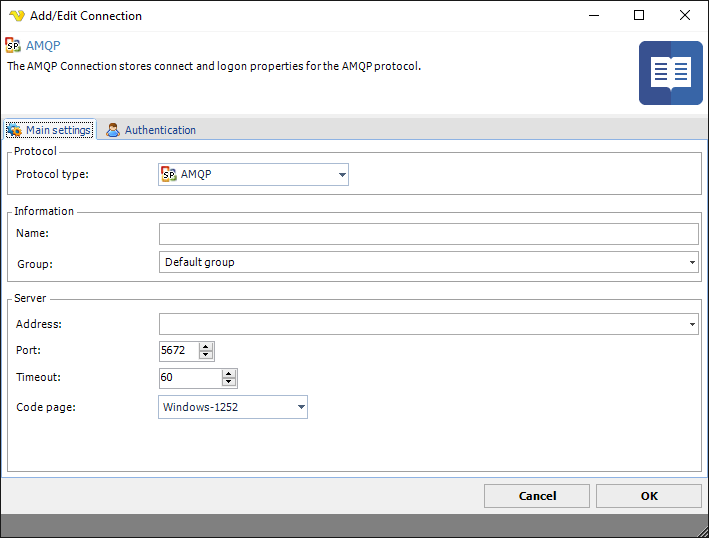Viewport: 709px width, 538px height.
Task: Open the Address dropdown arrow
Action: click(692, 324)
